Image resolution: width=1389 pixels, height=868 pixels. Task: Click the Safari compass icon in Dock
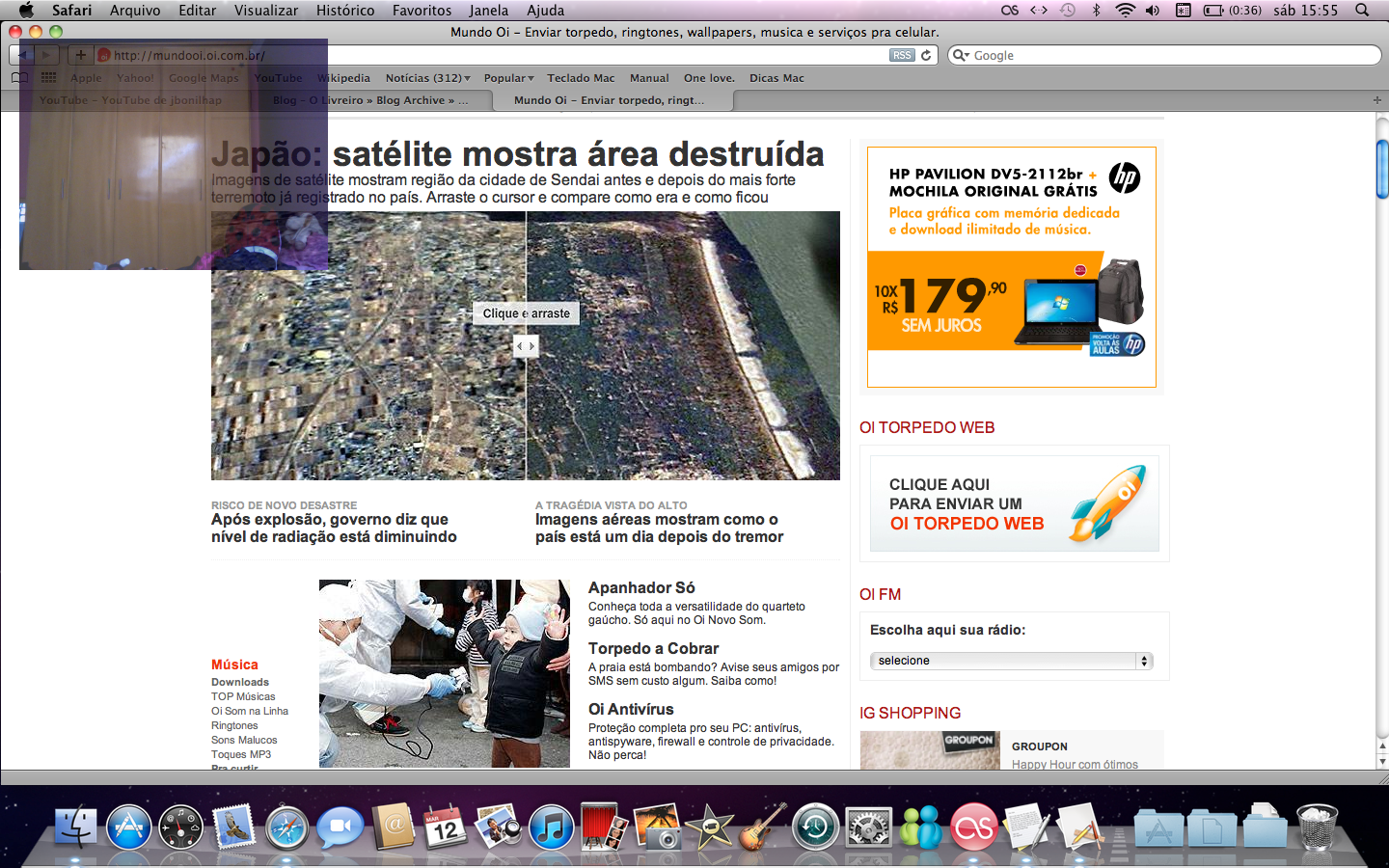[x=286, y=827]
